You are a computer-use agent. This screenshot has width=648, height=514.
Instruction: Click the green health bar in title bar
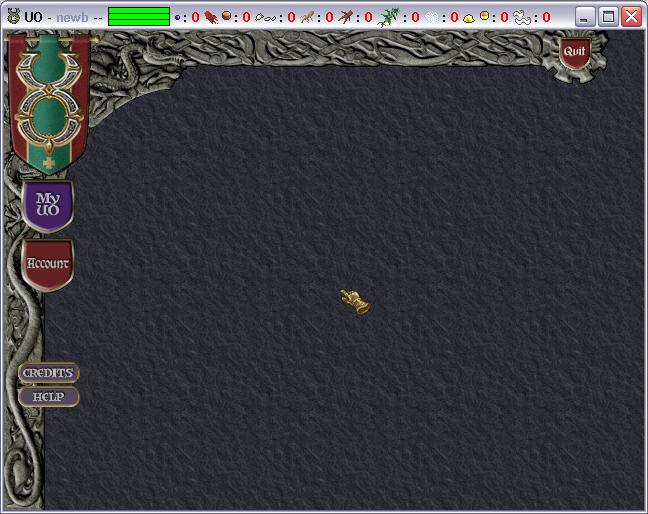[x=139, y=17]
